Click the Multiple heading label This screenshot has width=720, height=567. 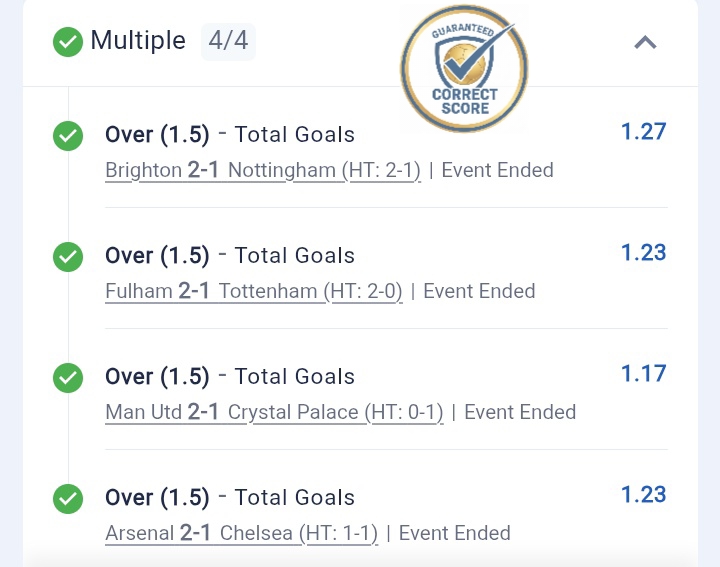pos(138,40)
